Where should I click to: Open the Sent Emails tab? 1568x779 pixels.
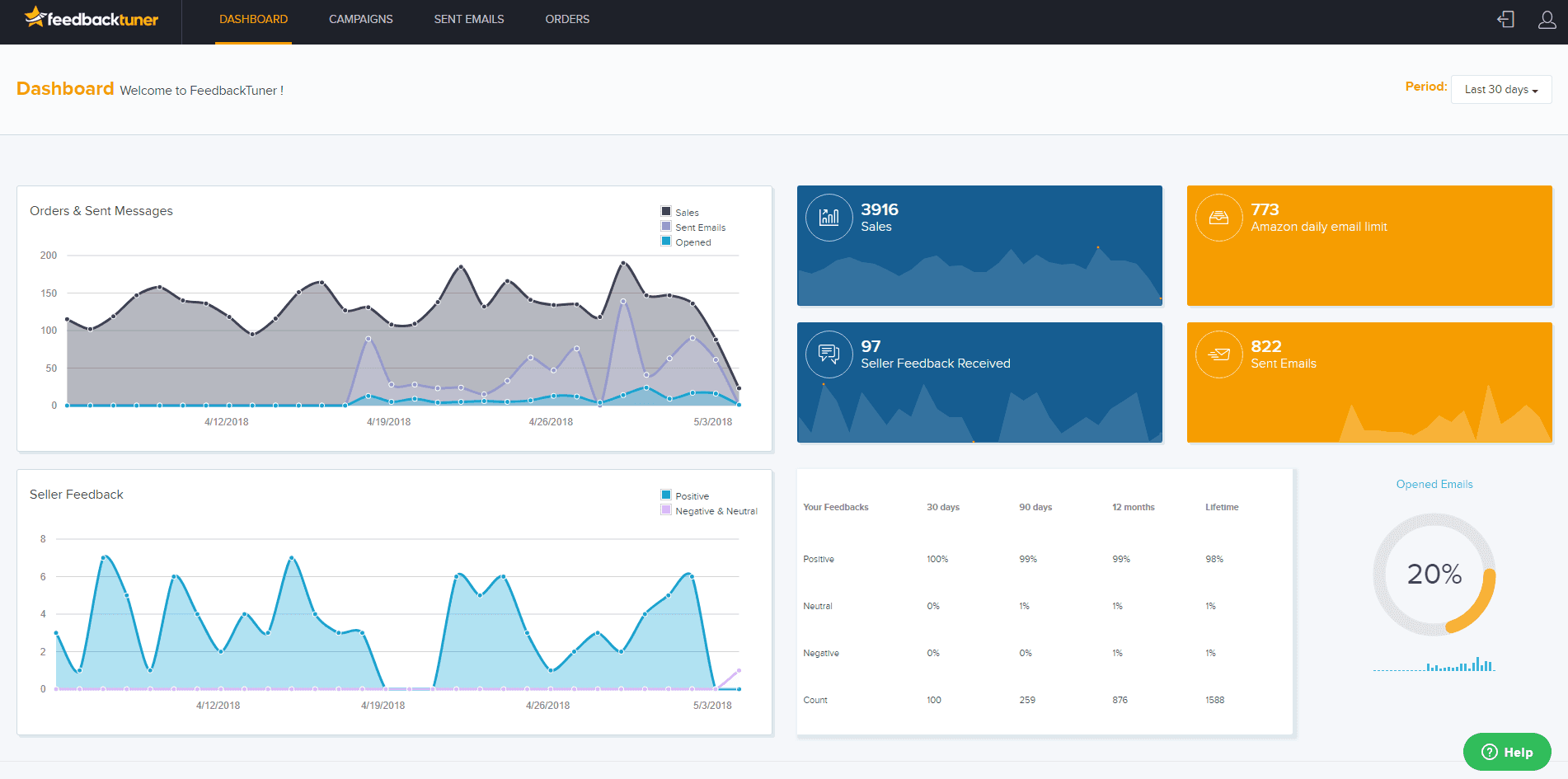pos(468,19)
